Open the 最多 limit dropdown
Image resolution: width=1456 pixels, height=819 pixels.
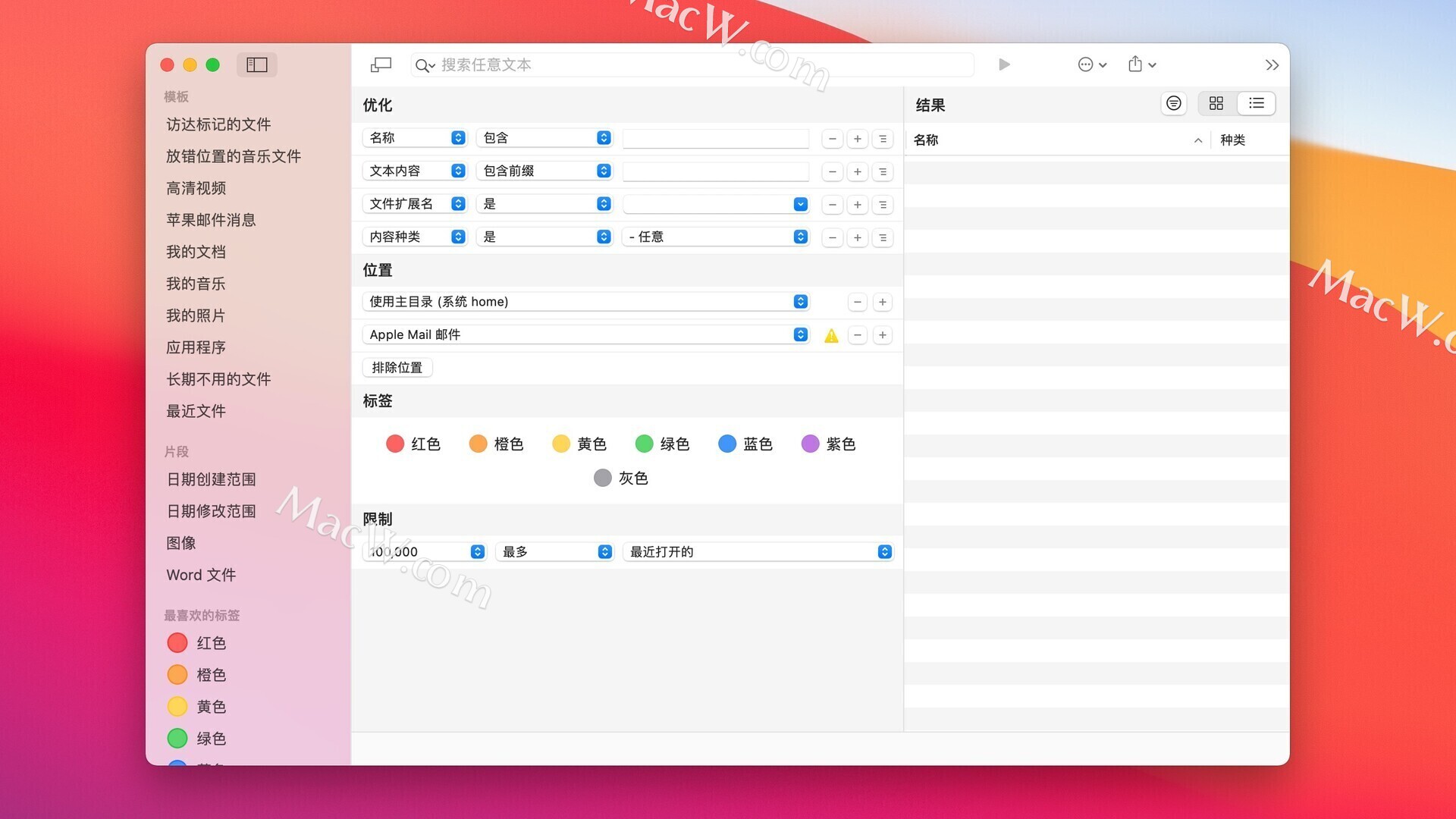(x=554, y=551)
